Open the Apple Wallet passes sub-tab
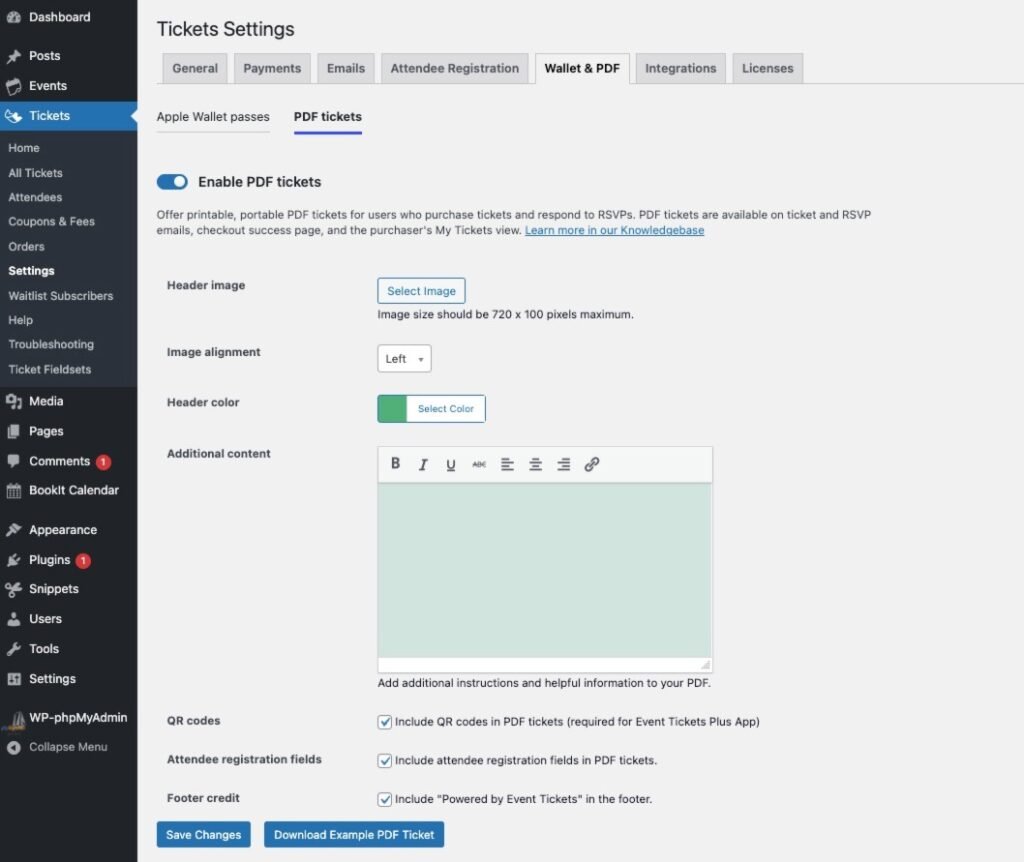Viewport: 1024px width, 862px height. pyautogui.click(x=213, y=117)
